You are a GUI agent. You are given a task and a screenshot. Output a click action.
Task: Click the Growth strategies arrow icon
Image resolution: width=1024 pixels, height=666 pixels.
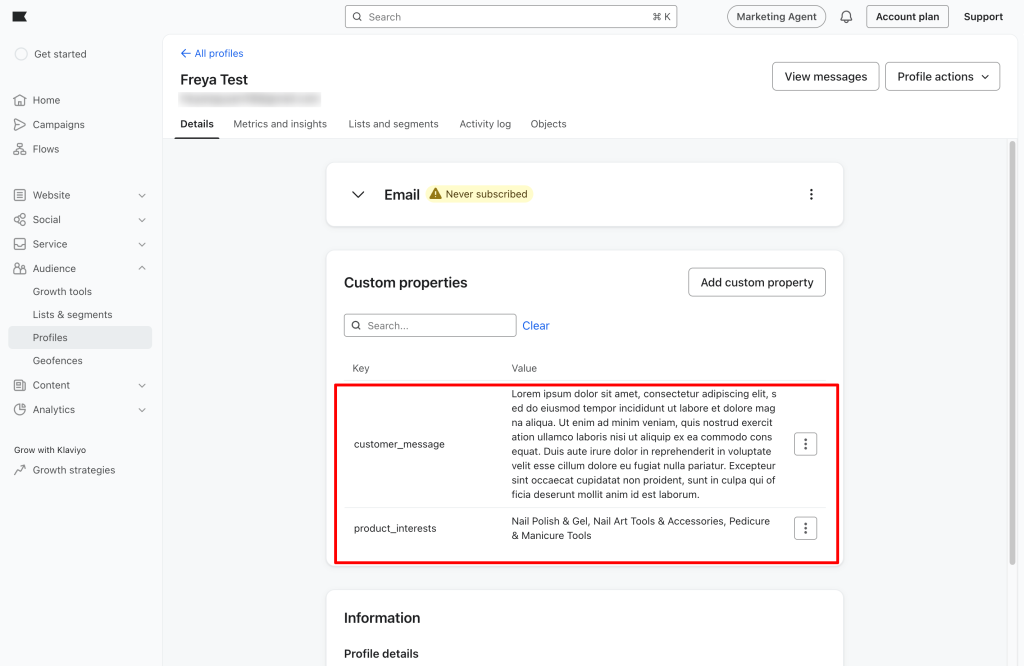(x=20, y=469)
